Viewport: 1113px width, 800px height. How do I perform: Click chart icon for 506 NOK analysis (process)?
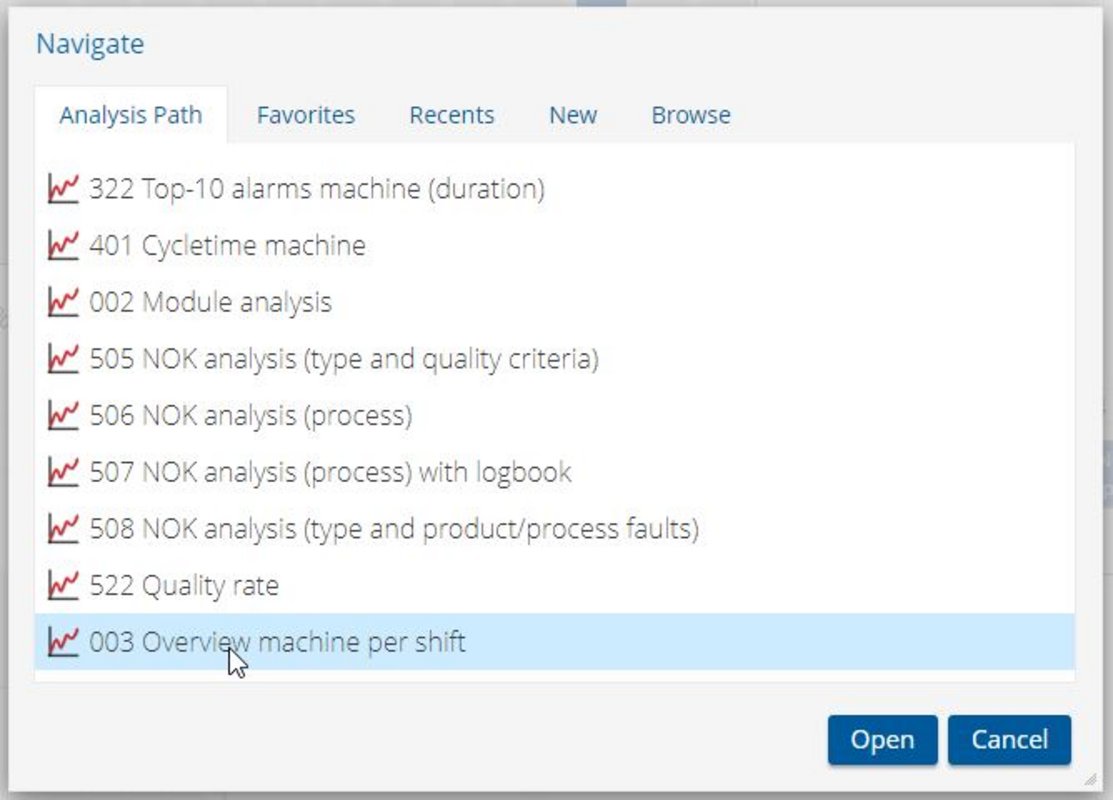coord(63,415)
